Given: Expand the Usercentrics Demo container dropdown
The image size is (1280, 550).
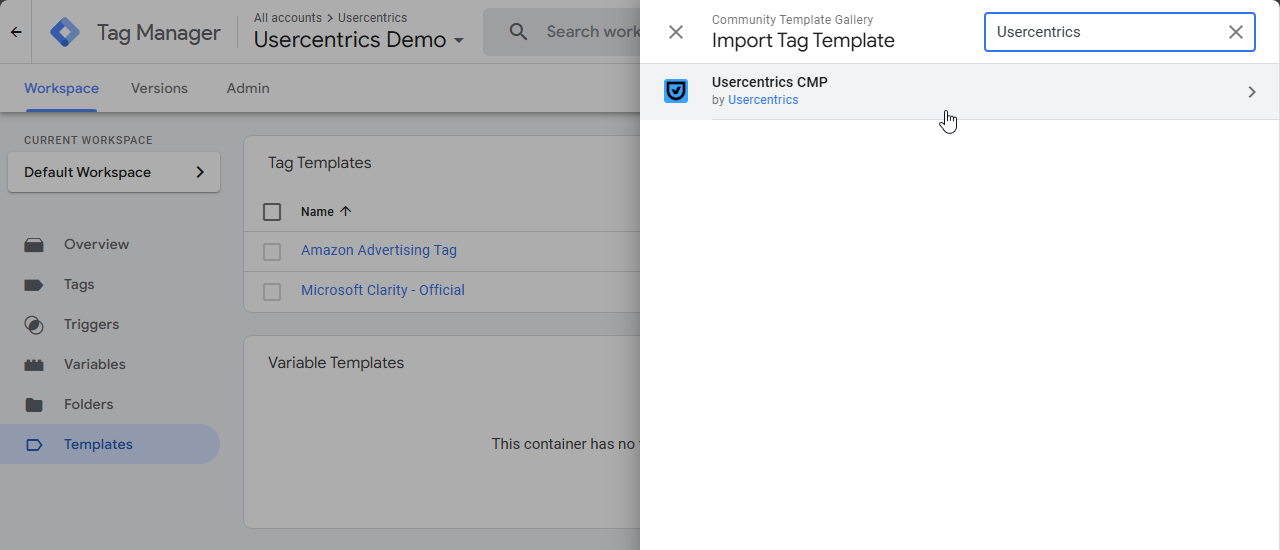Looking at the screenshot, I should (459, 41).
